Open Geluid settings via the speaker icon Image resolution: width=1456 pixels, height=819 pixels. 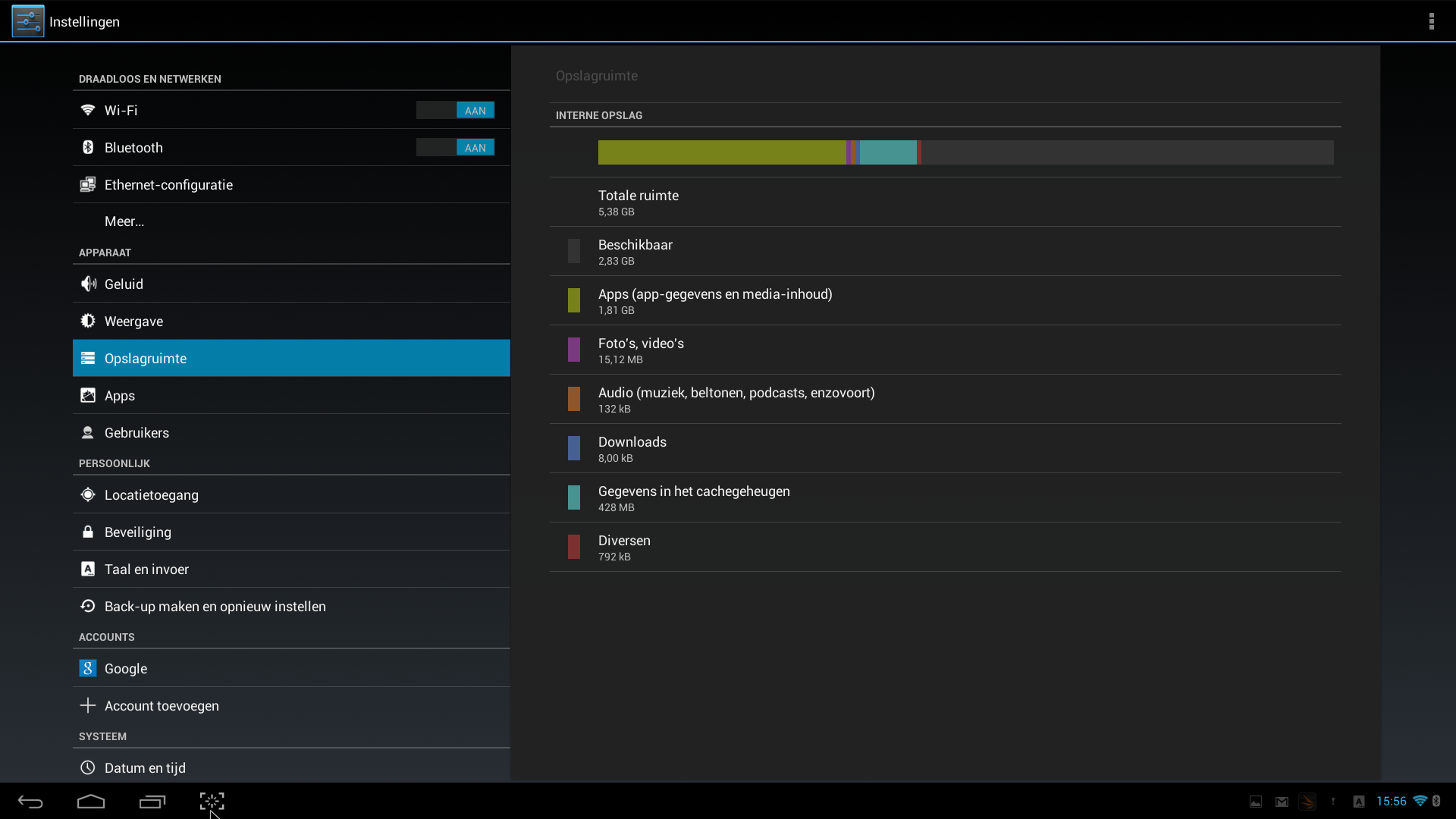88,284
